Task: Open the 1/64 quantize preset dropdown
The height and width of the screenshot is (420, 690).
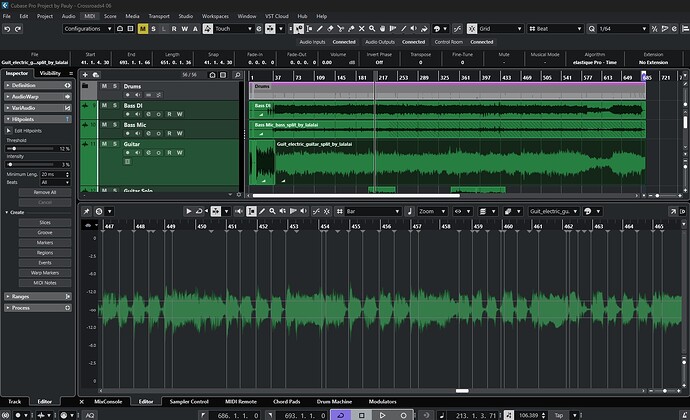Action: 622,29
